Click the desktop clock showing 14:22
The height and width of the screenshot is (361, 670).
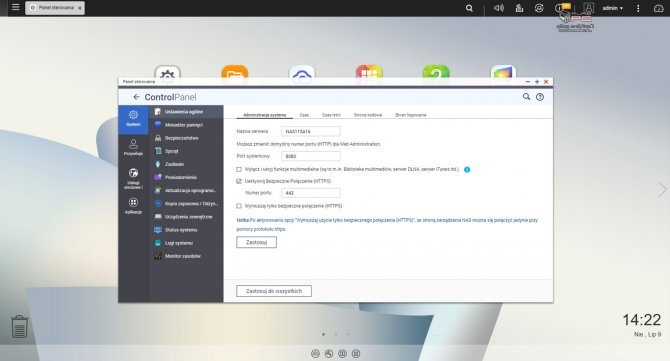641,320
